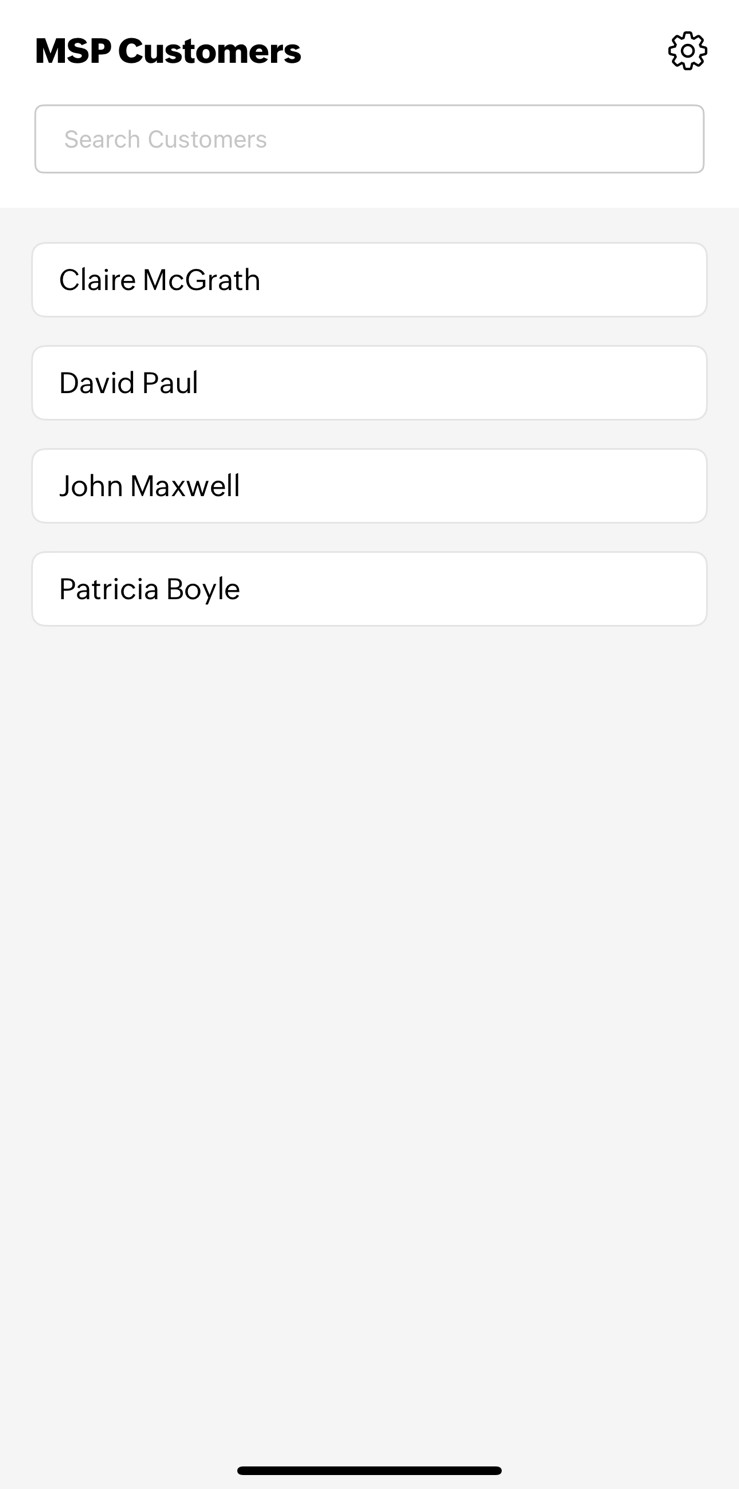Open Claire McGrath's customer entry
This screenshot has height=1489, width=739.
pos(369,280)
